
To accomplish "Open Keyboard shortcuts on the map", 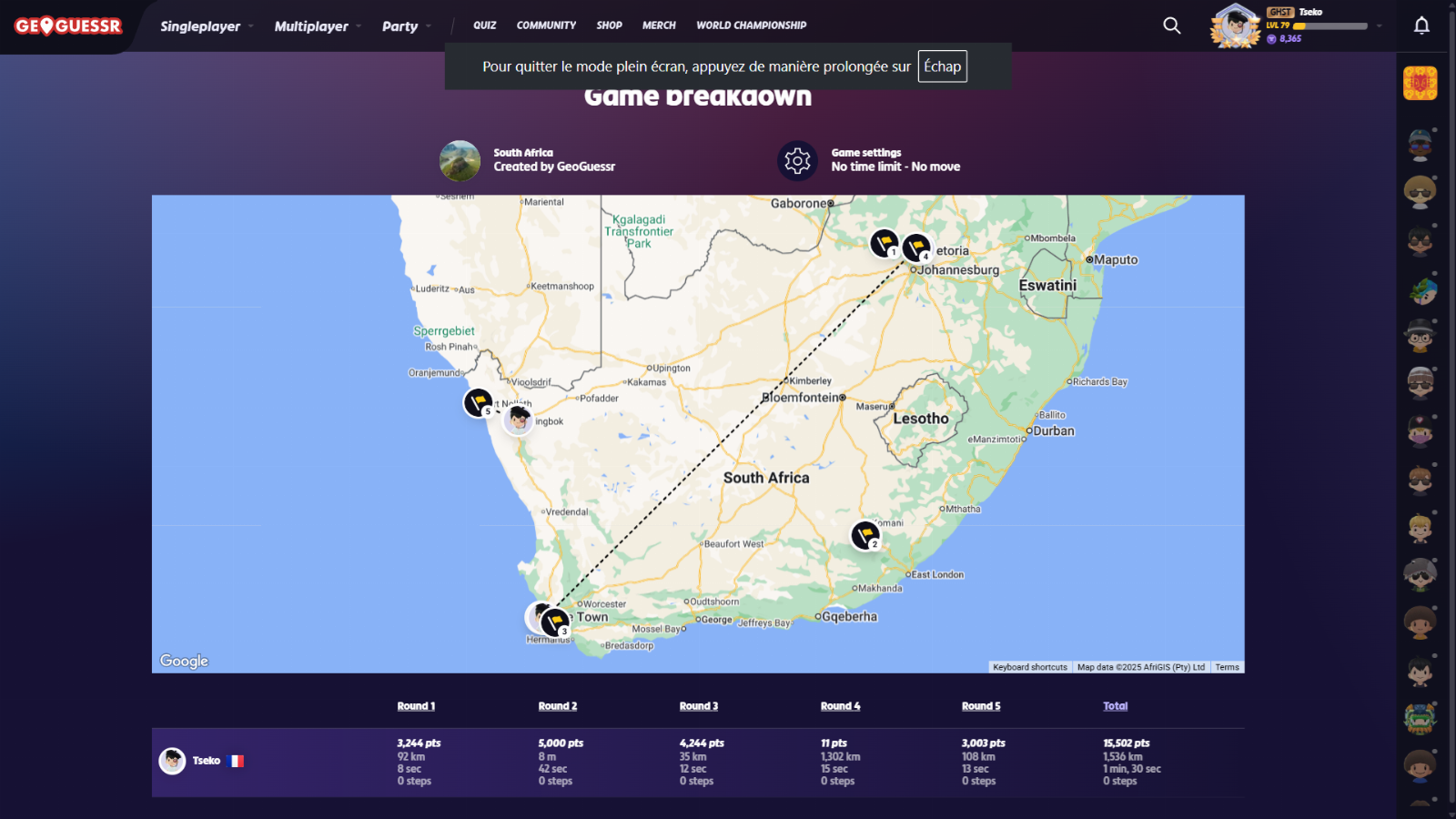I will coord(1029,667).
